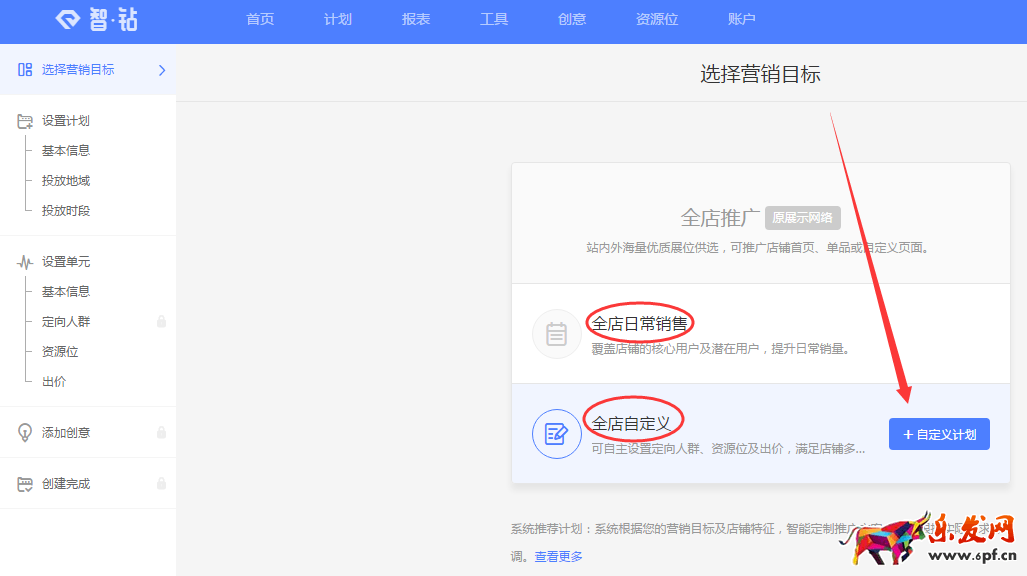The height and width of the screenshot is (576, 1027).
Task: Click the 全店自定义 edit icon
Action: [557, 434]
